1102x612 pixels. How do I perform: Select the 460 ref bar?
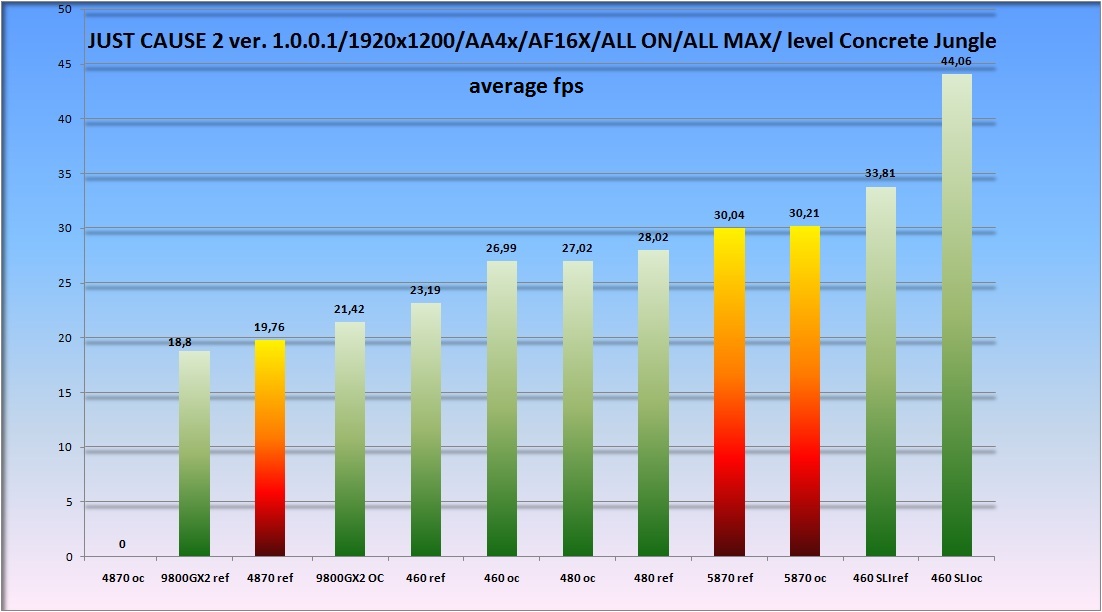point(426,430)
